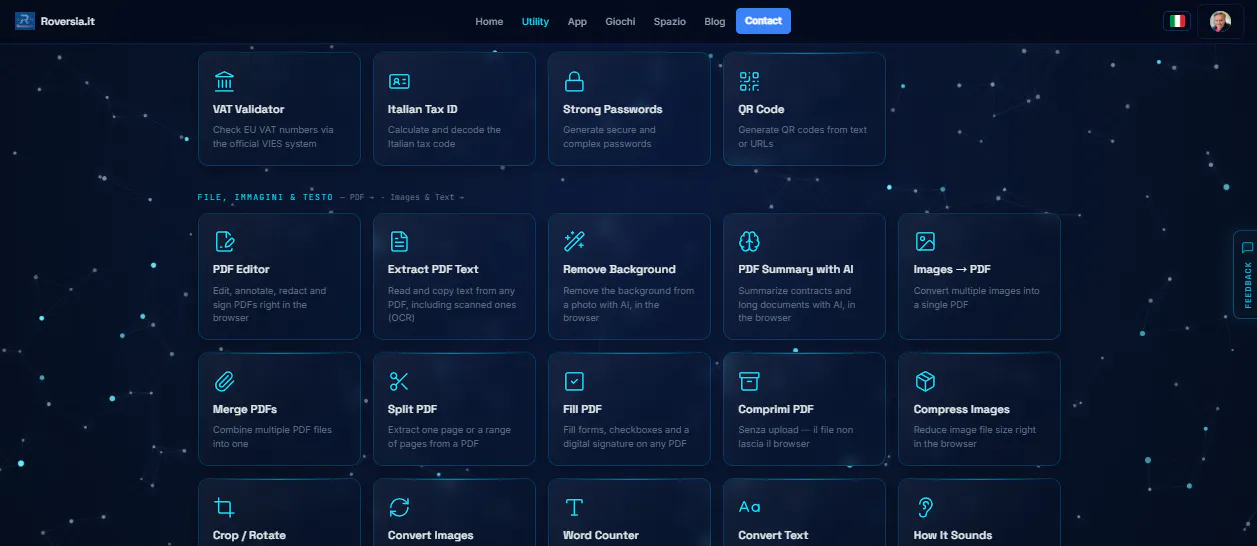Screen dimensions: 1257x546
Task: Open the Spazio navigation item
Action: (670, 21)
